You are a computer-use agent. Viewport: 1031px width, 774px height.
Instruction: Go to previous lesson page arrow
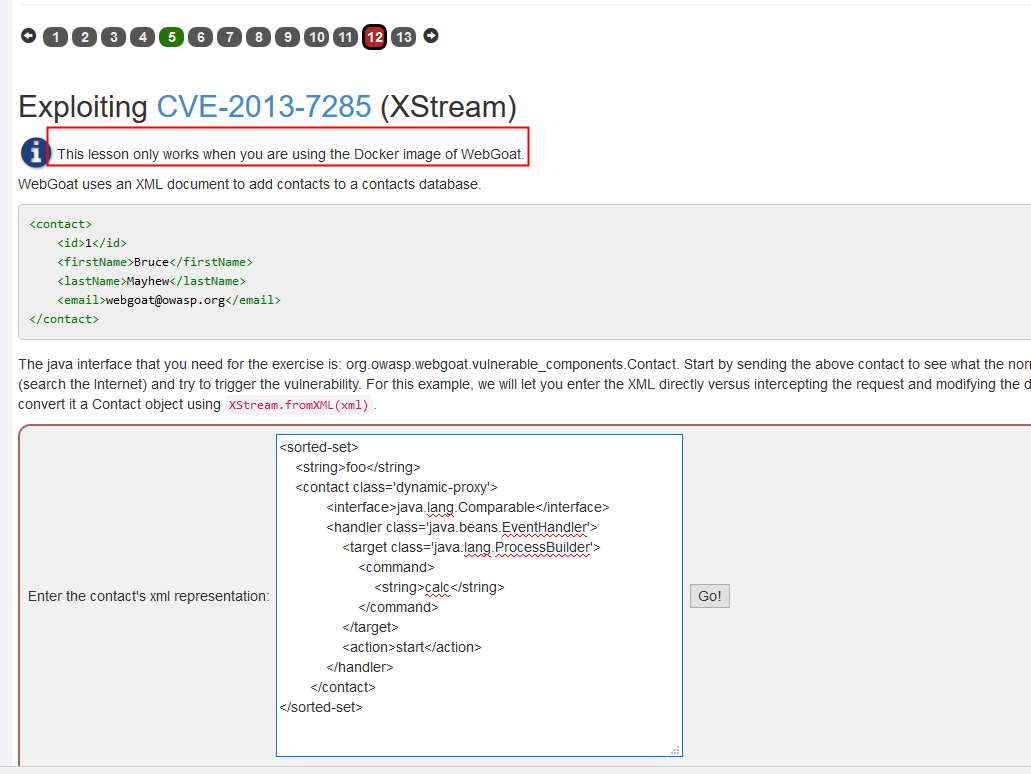pos(28,36)
